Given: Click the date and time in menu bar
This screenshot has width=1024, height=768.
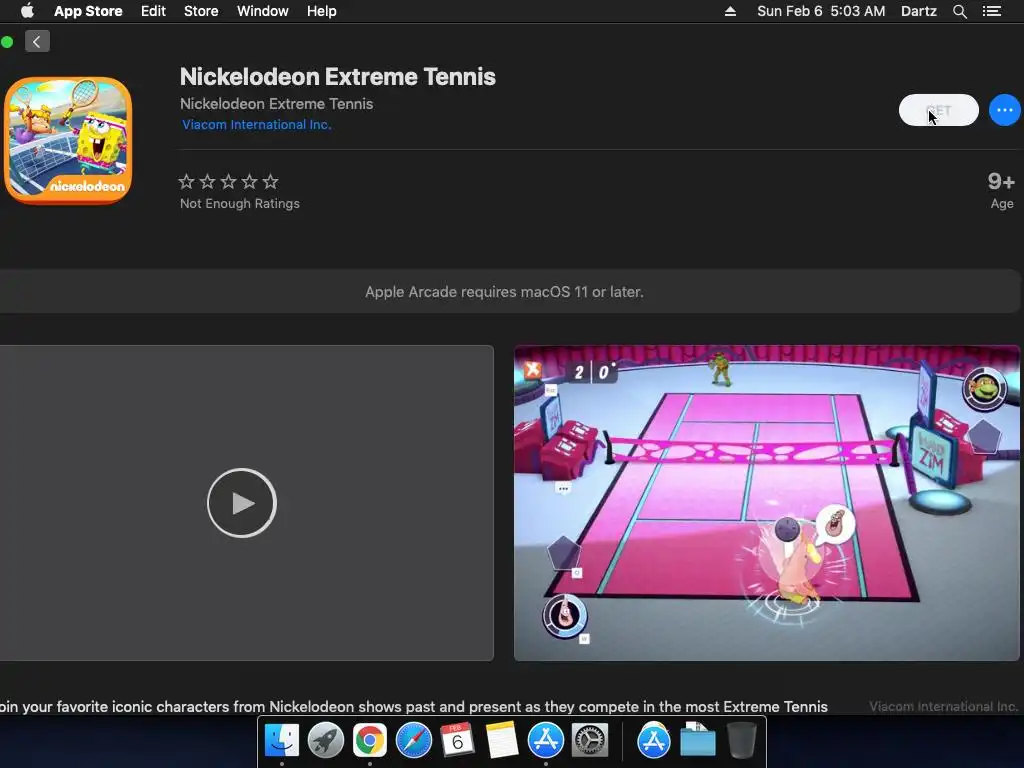Looking at the screenshot, I should click(x=821, y=11).
